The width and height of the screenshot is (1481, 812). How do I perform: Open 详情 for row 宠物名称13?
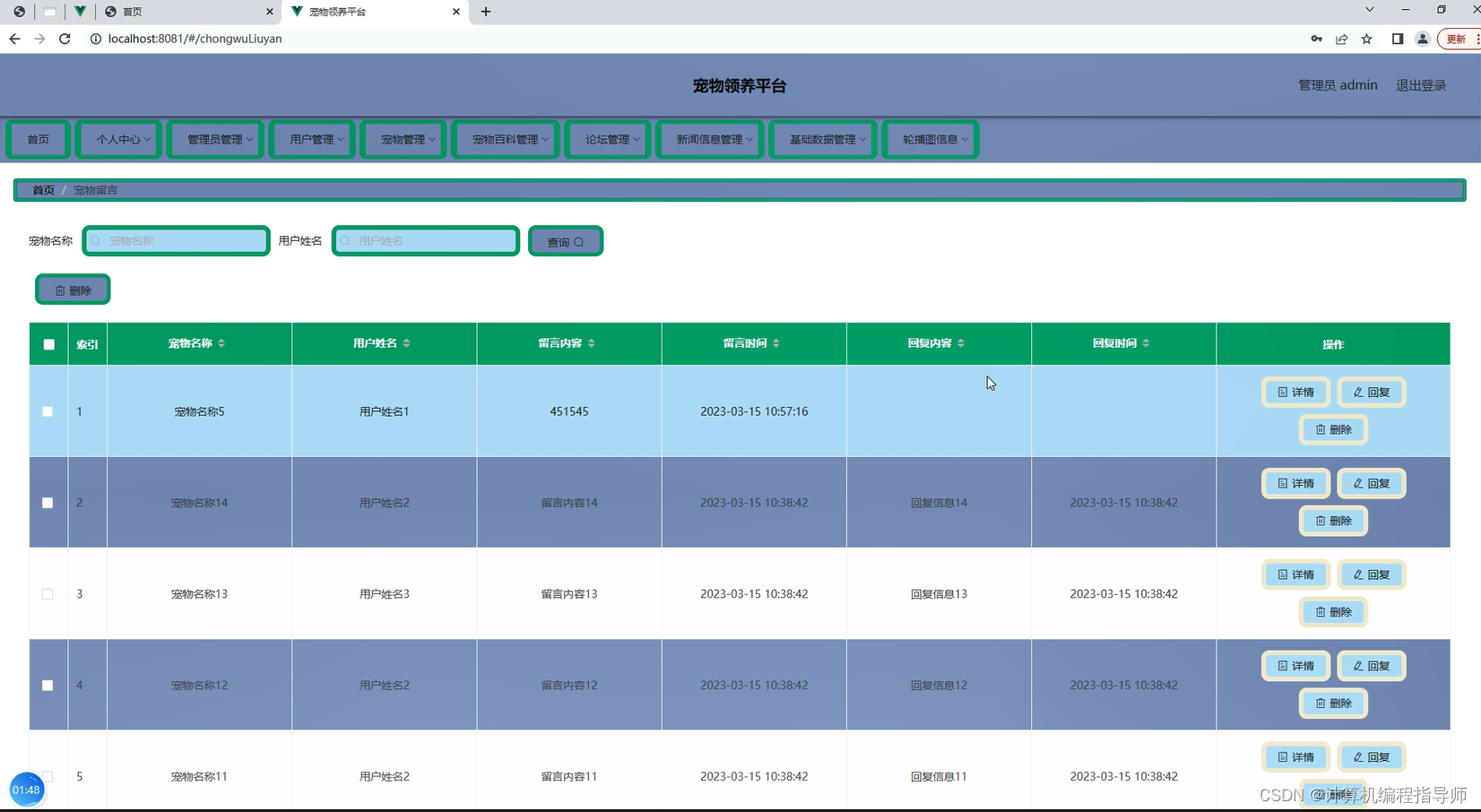[x=1296, y=575]
